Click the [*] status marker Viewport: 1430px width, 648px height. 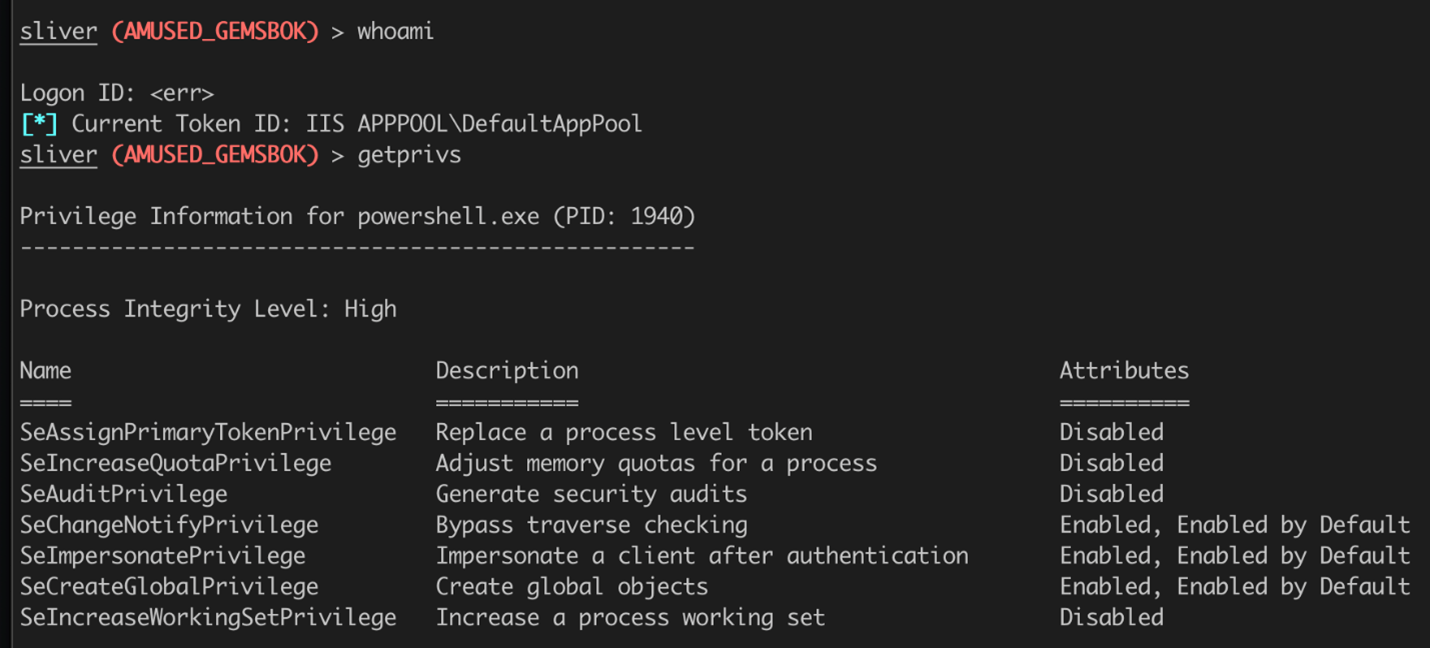tap(39, 124)
